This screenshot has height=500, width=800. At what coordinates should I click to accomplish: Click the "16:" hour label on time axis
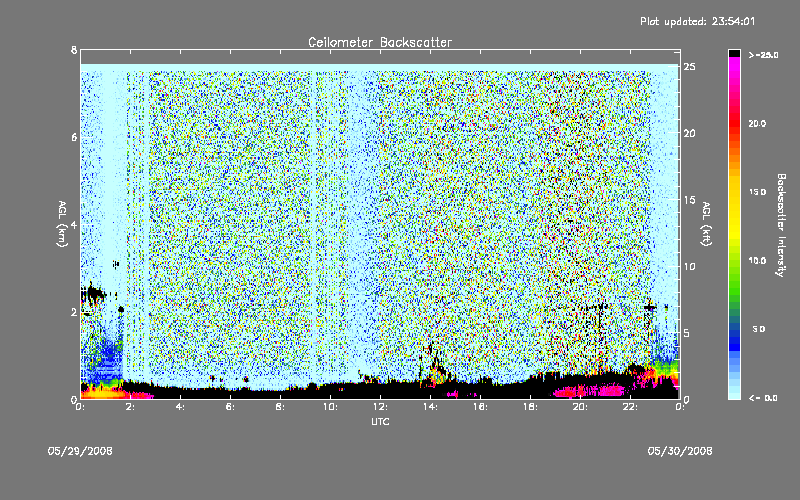click(480, 407)
